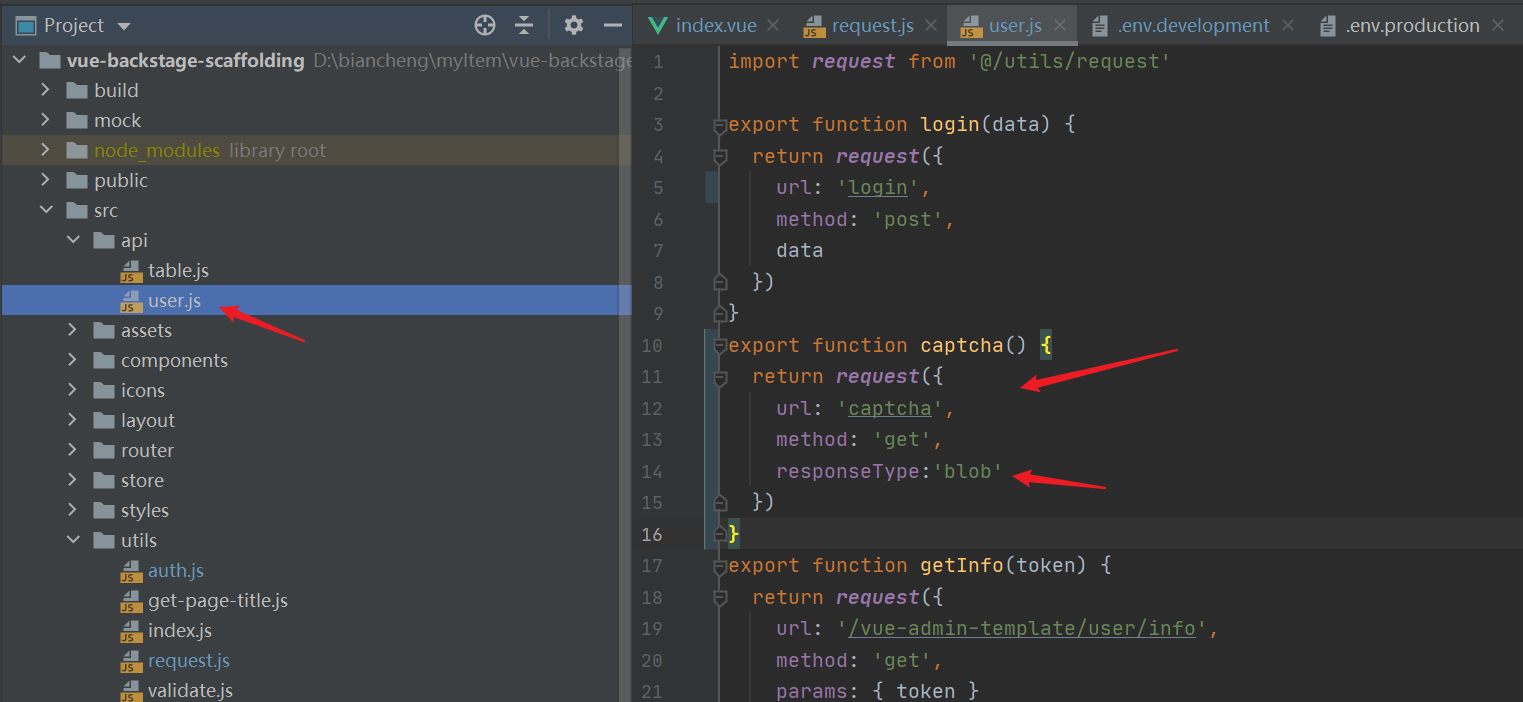Viewport: 1523px width, 702px height.
Task: Select table.js in the api folder
Action: pos(178,270)
